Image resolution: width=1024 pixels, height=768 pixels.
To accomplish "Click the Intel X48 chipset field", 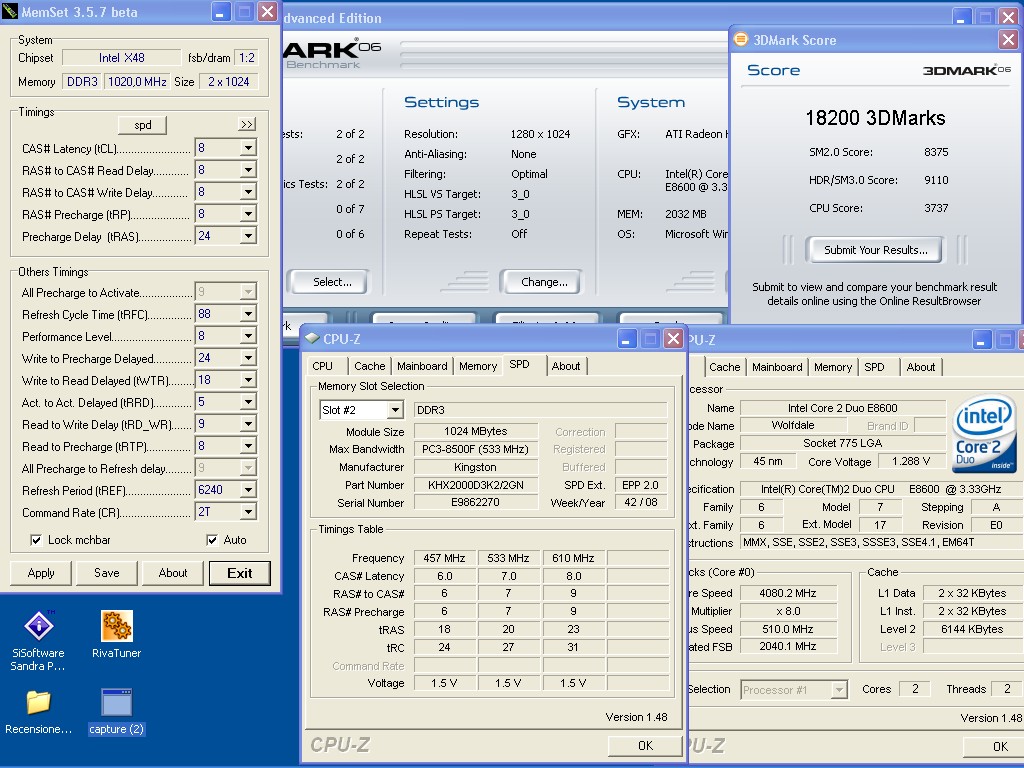I will 121,58.
